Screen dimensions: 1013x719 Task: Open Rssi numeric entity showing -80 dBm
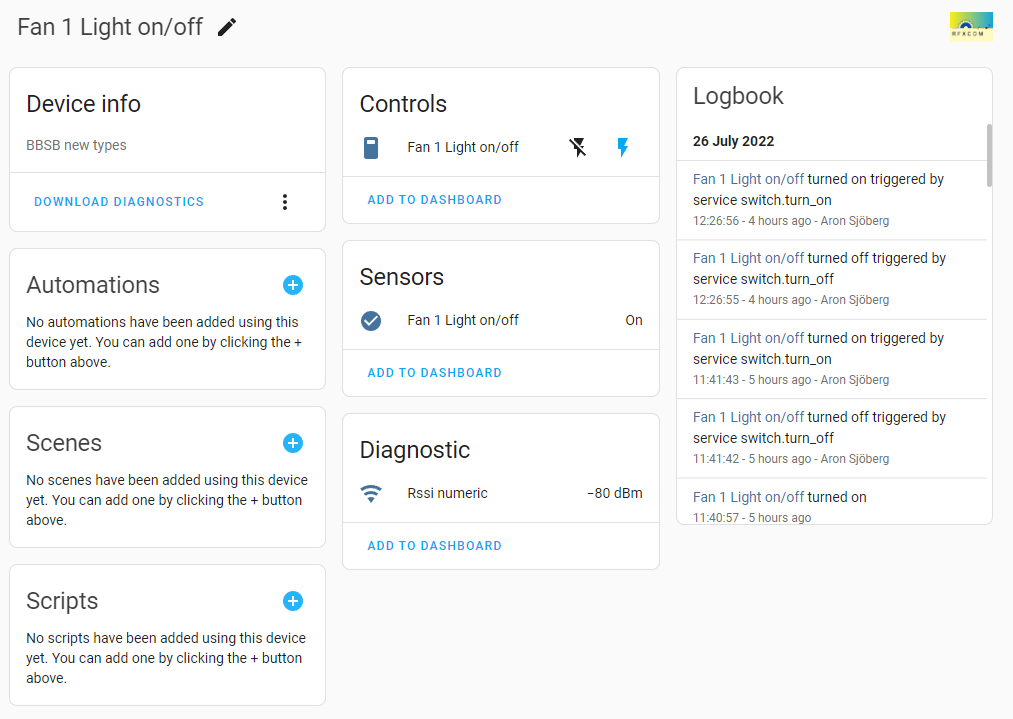pos(447,494)
